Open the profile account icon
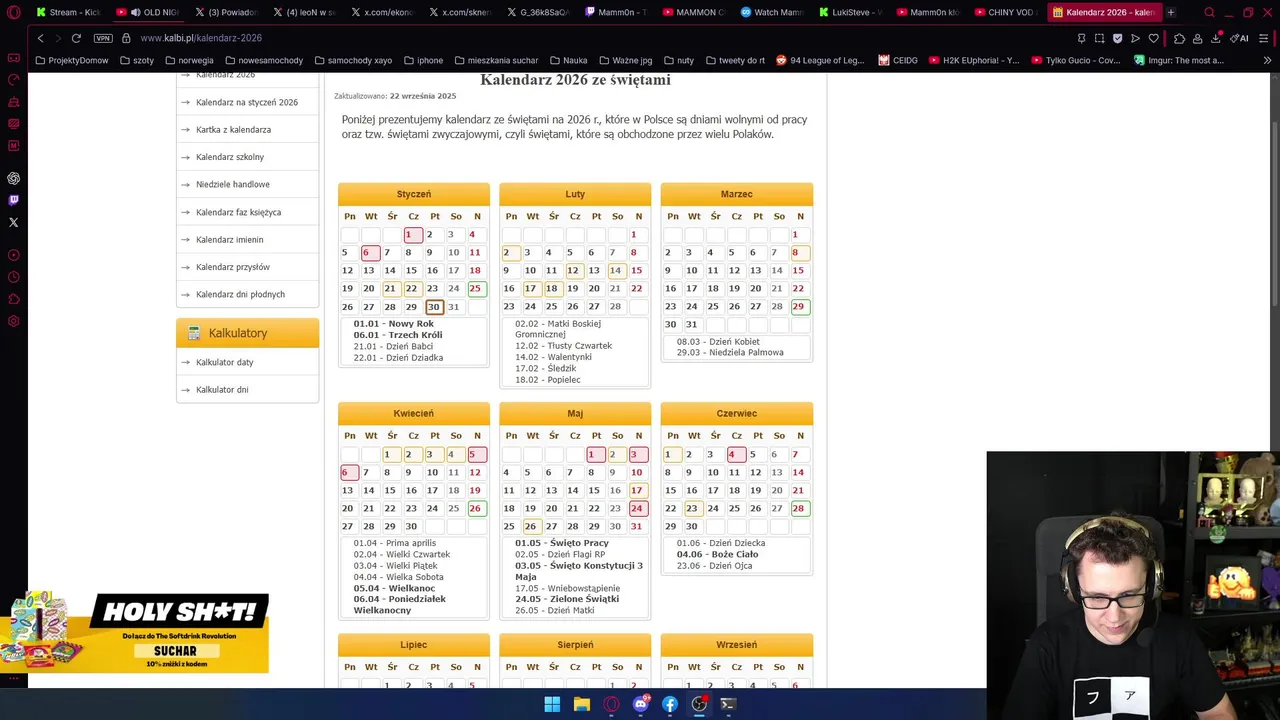This screenshot has width=1280, height=720. coord(1197,38)
